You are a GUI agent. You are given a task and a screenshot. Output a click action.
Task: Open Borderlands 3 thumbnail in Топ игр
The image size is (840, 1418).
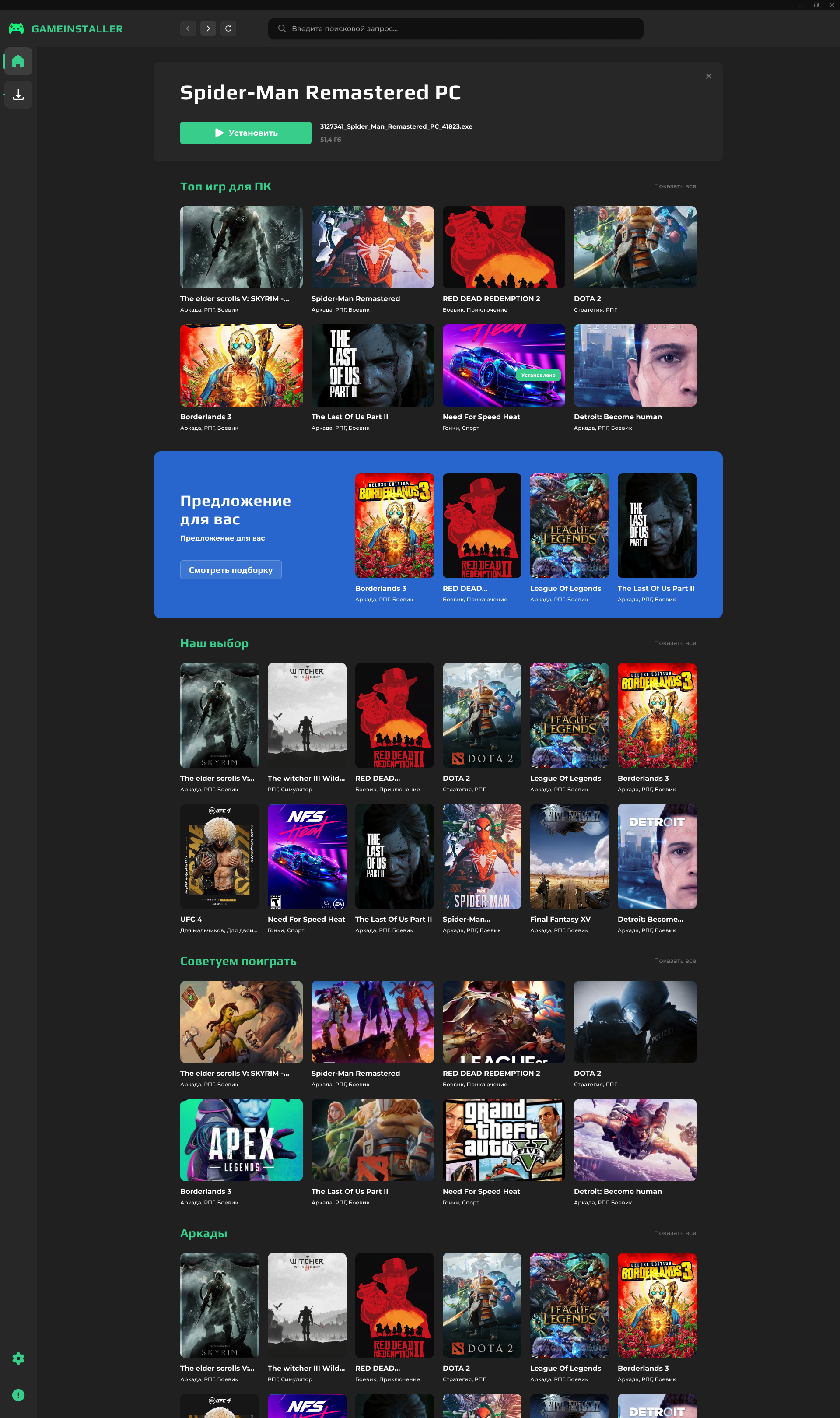[x=241, y=365]
